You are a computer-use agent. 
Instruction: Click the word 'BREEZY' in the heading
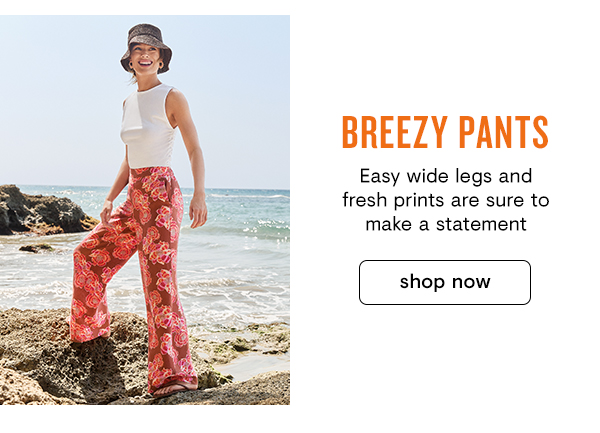[x=394, y=132]
